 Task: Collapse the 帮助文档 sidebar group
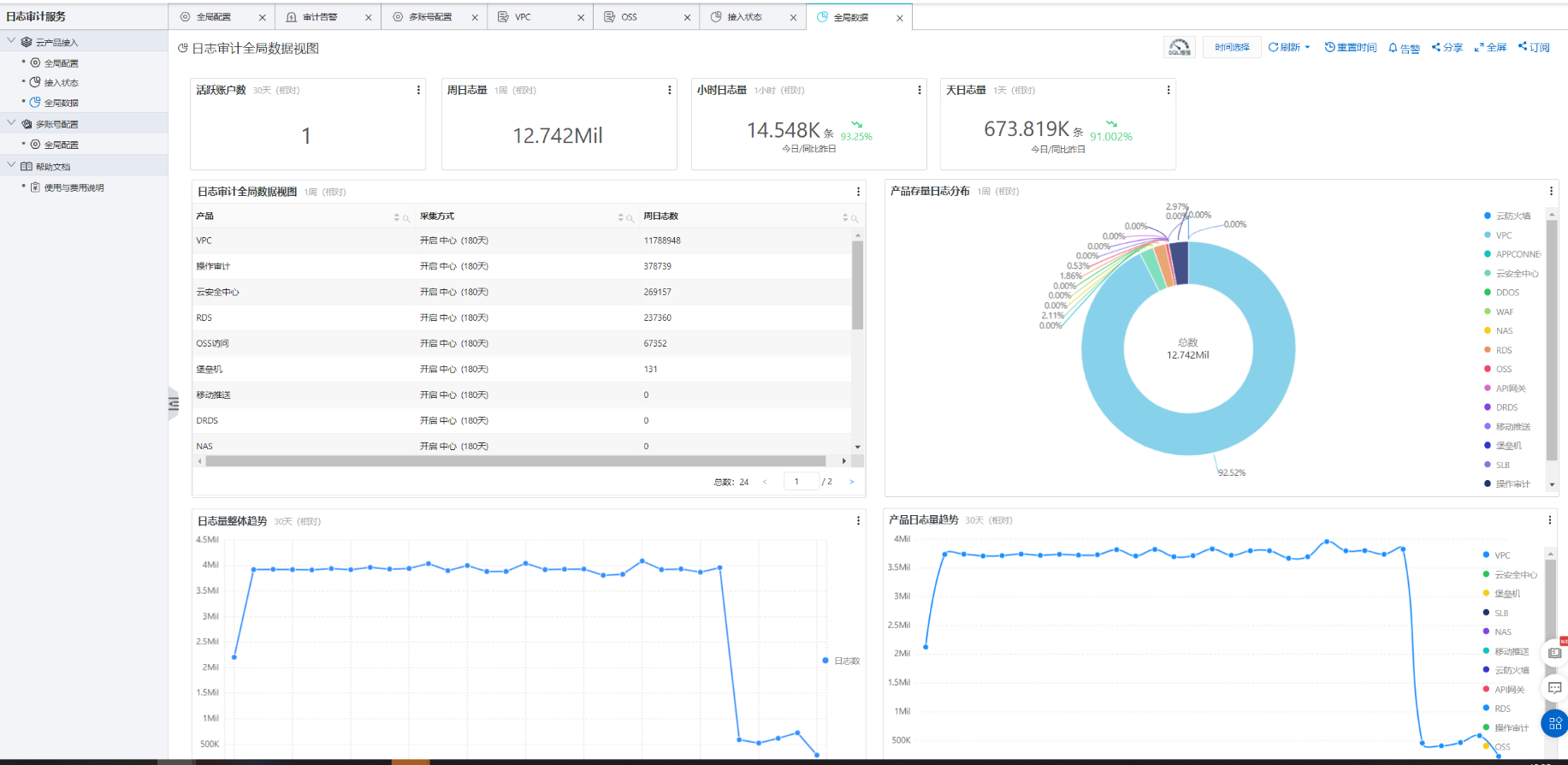tap(12, 165)
